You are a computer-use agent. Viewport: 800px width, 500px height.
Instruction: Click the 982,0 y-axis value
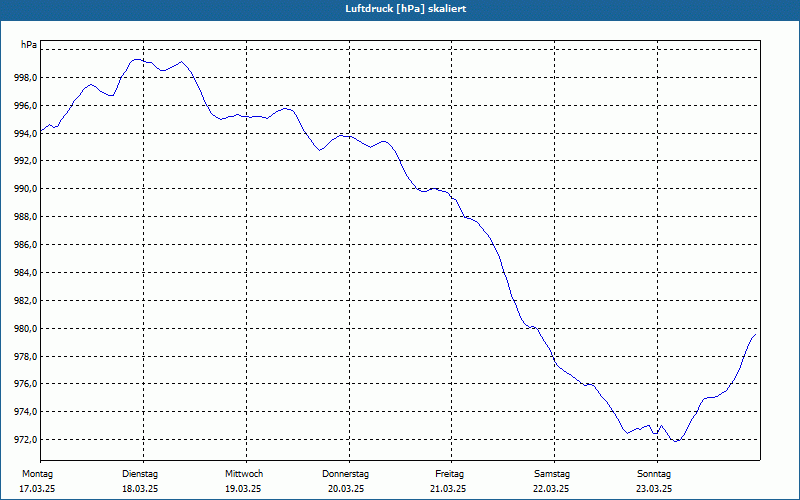pyautogui.click(x=26, y=301)
